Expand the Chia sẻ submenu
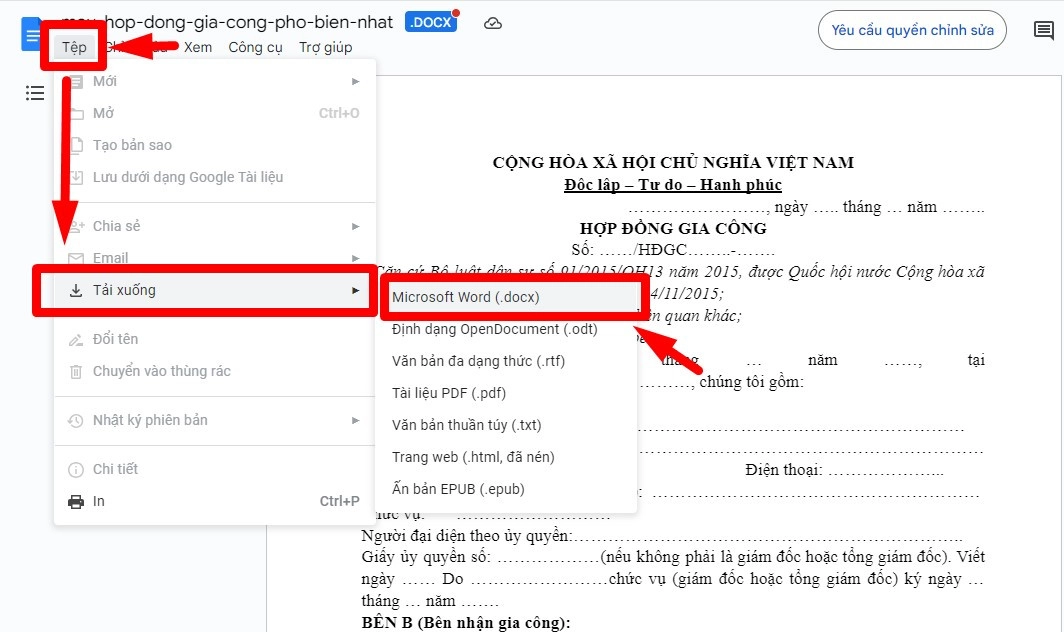Image resolution: width=1064 pixels, height=632 pixels. (x=356, y=226)
